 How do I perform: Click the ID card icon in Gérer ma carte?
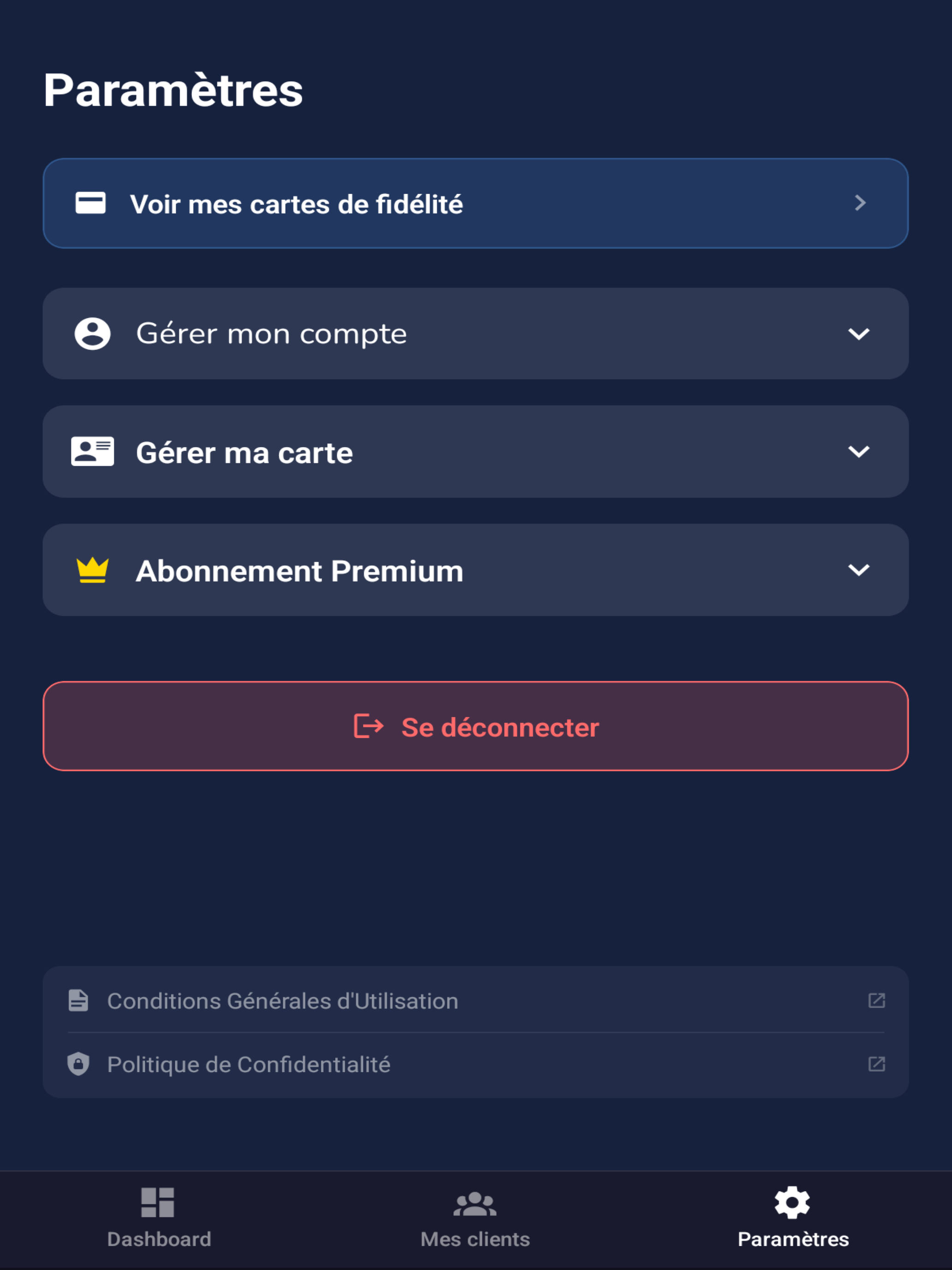coord(92,451)
